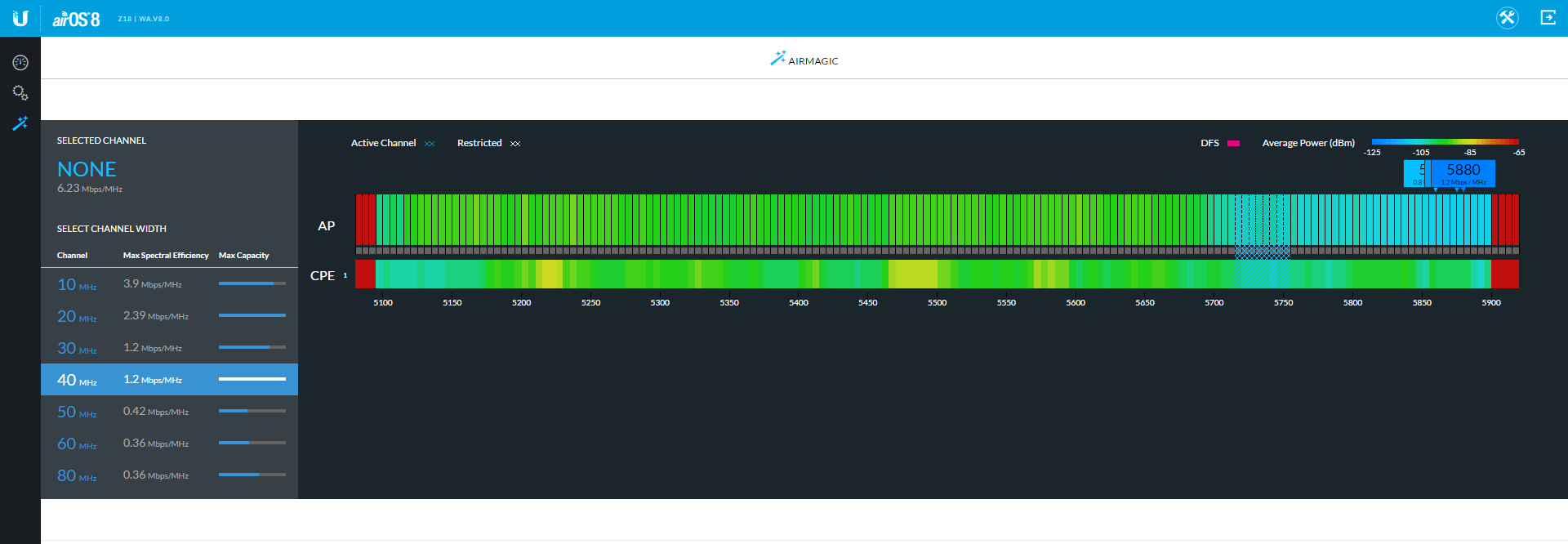Viewport: 1568px width, 544px height.
Task: Click the 5880 channel tooltip
Action: point(1463,173)
